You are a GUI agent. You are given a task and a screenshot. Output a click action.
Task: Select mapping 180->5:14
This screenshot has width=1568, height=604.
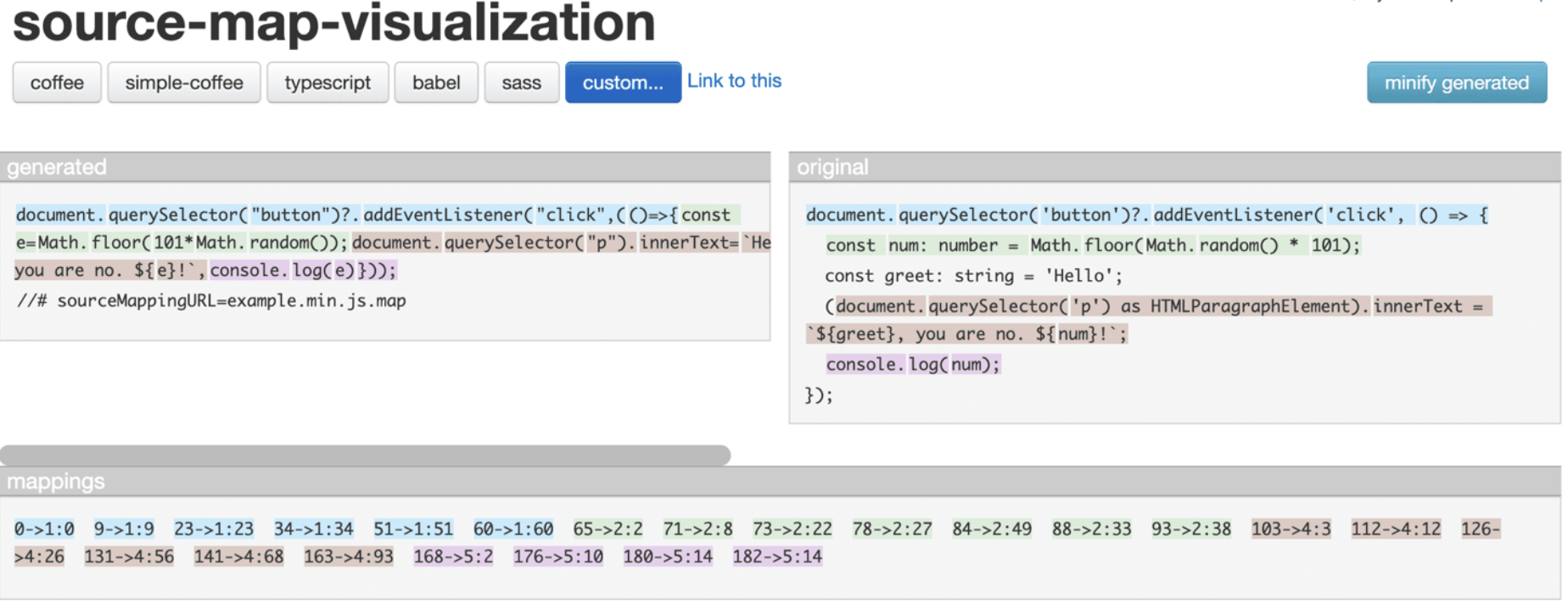668,556
